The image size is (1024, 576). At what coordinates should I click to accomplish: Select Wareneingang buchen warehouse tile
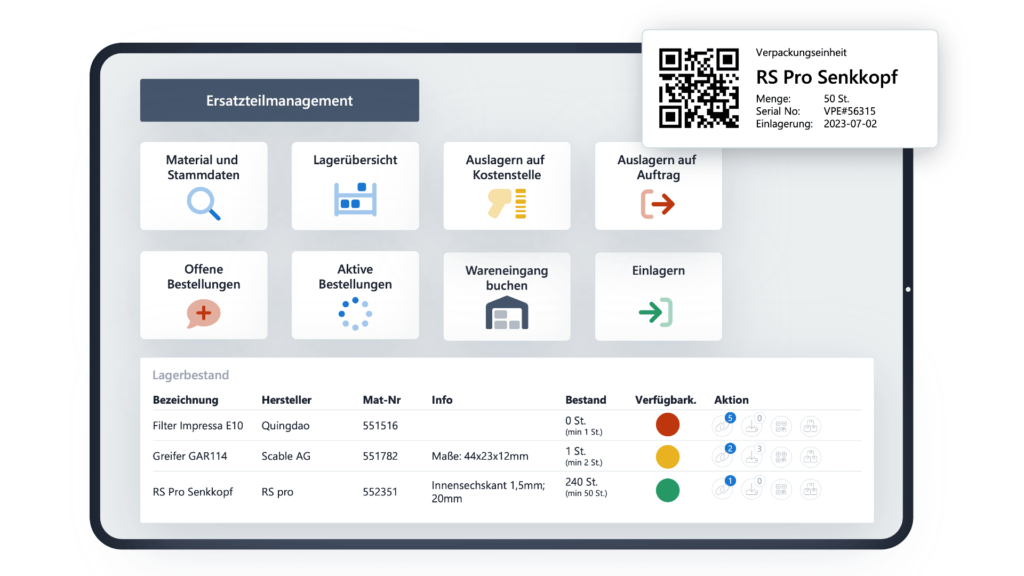[506, 296]
